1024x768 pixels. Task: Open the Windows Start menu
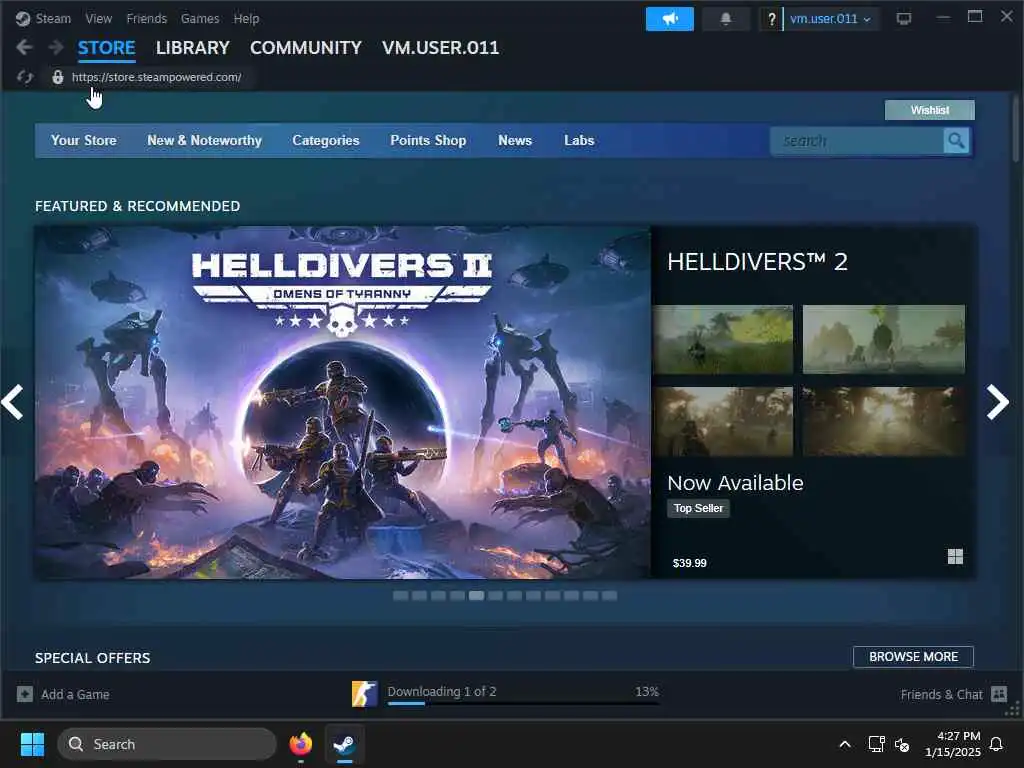(32, 744)
